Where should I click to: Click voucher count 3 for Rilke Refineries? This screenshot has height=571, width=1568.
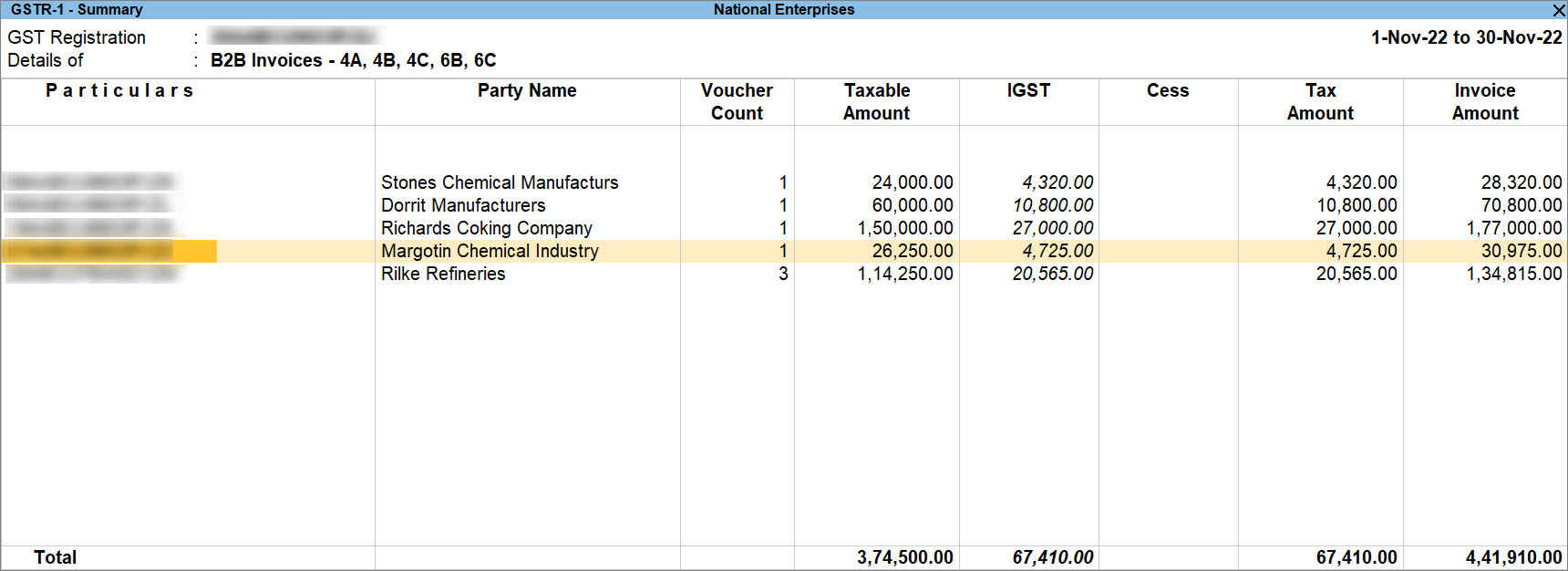(783, 274)
